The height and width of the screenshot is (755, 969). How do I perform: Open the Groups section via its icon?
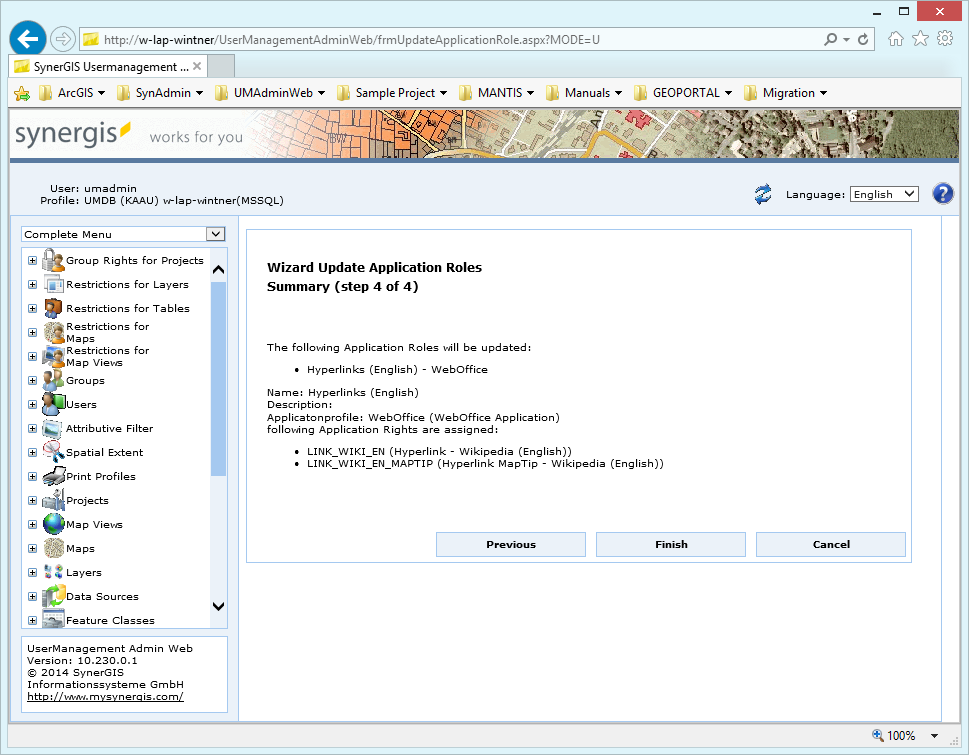tap(53, 380)
